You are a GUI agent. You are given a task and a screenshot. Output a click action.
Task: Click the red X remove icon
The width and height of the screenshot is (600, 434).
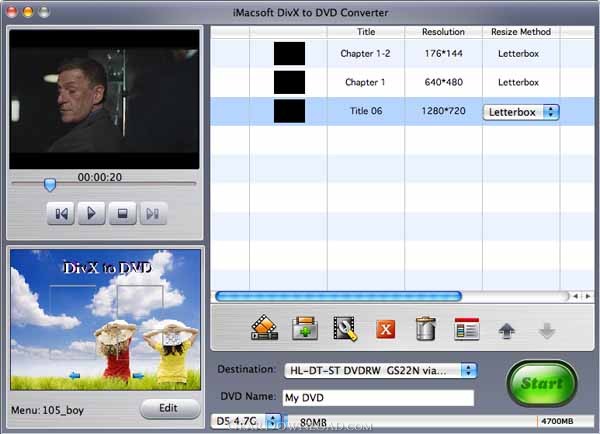click(386, 329)
